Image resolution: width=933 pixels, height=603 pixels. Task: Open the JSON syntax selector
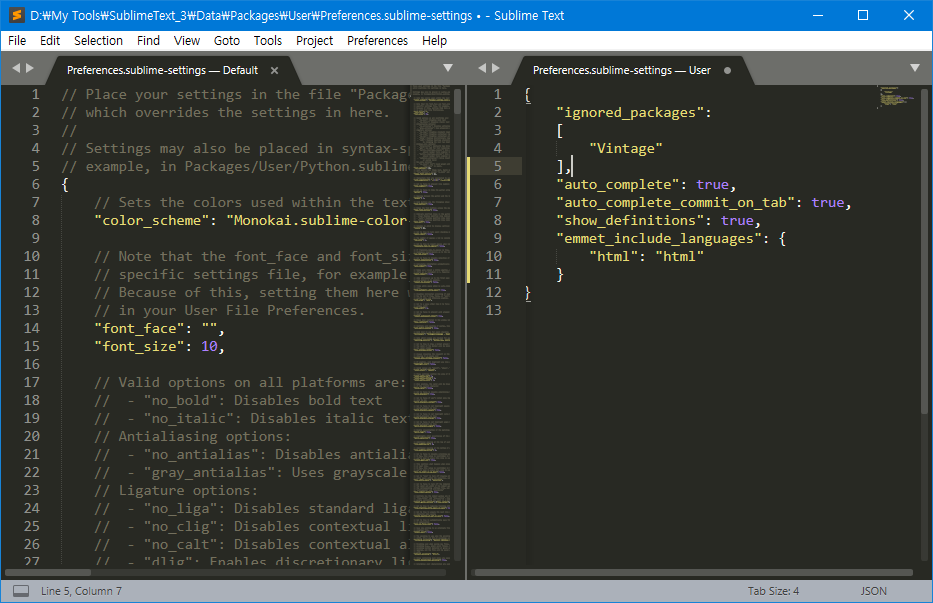point(873,591)
